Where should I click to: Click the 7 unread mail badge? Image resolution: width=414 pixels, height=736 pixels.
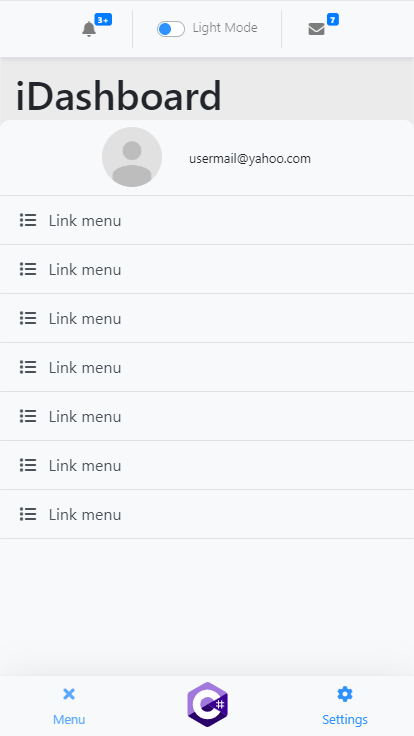(x=333, y=20)
